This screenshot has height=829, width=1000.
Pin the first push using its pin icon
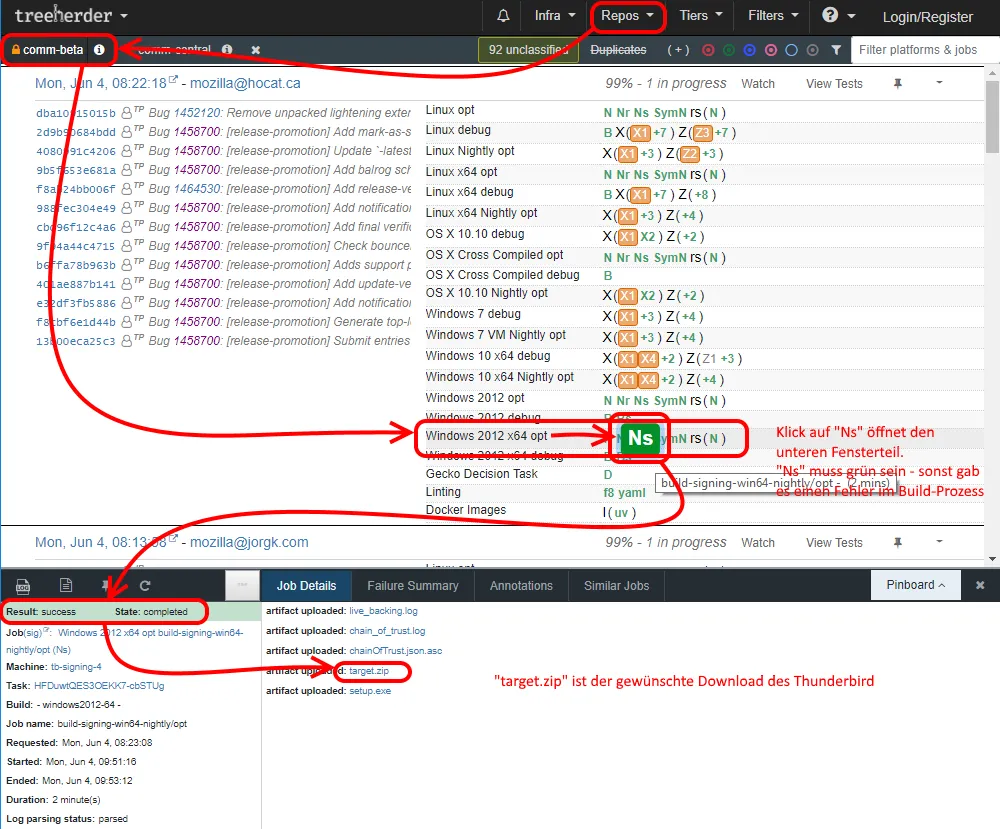click(x=898, y=83)
